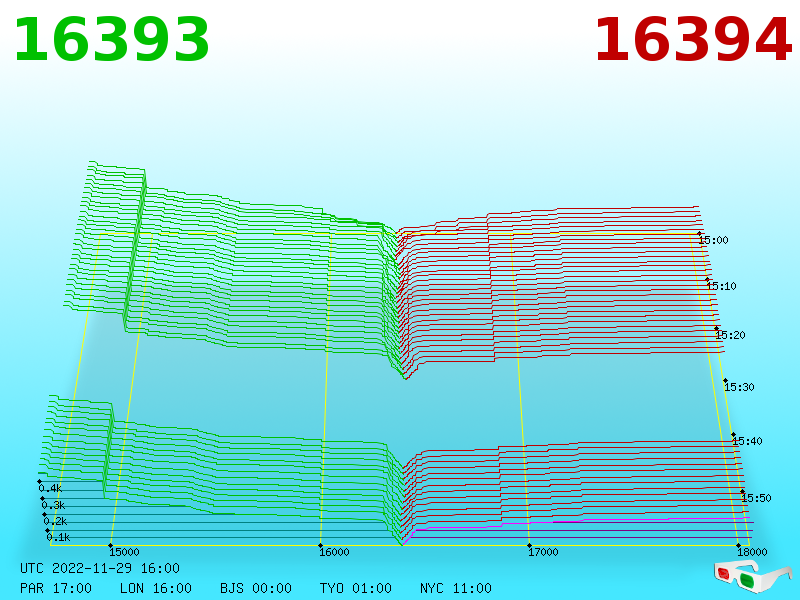Click the green bid price 16393
Viewport: 800px width, 600px height.
coord(112,40)
